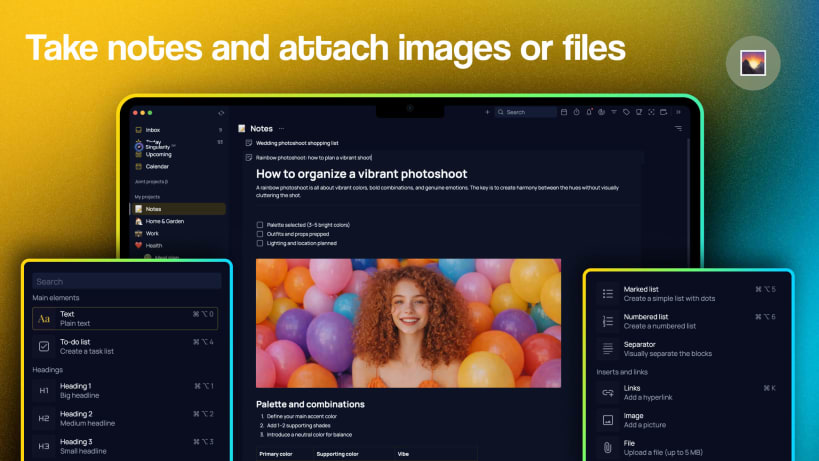Viewport: 819px width, 461px height.
Task: Select the Image add a picture option
Action: (688, 420)
